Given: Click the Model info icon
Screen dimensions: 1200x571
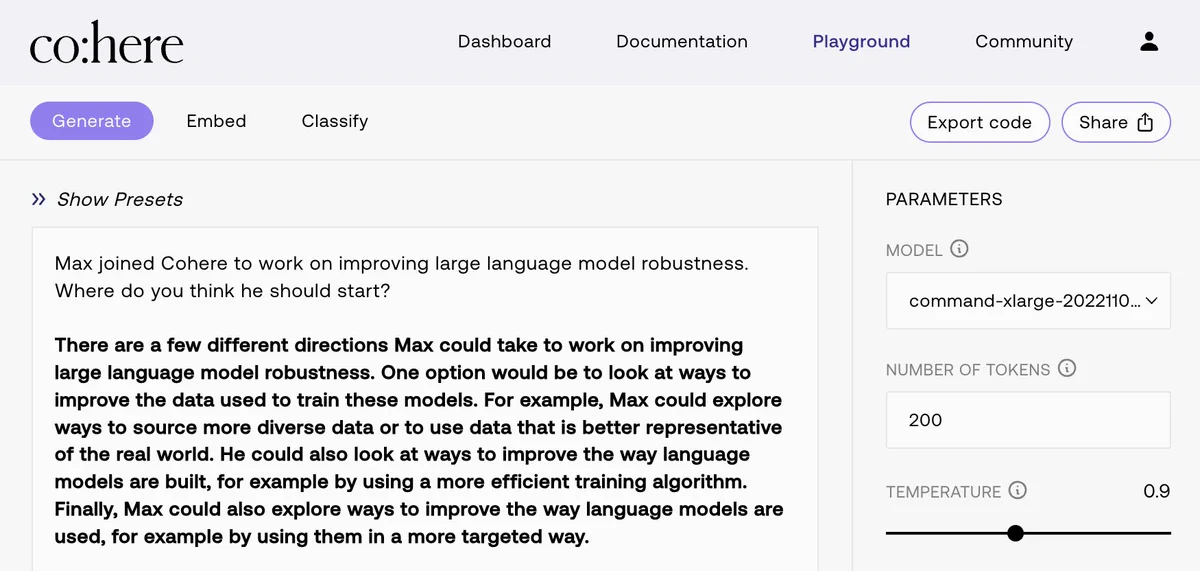Looking at the screenshot, I should click(959, 249).
